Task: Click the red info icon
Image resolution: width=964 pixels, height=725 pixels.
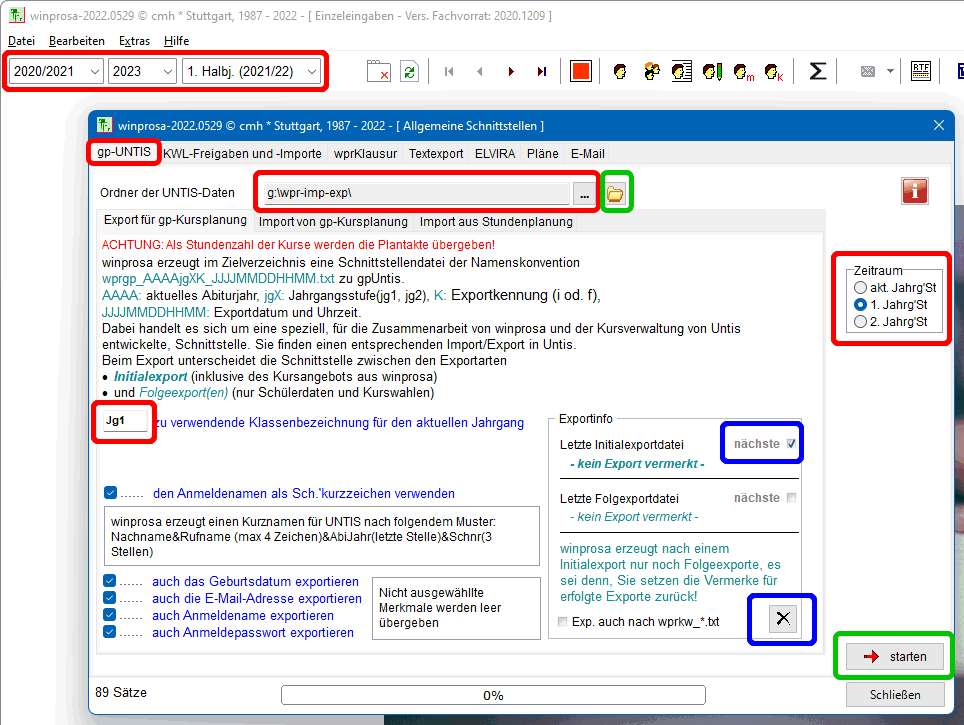Action: [x=915, y=191]
